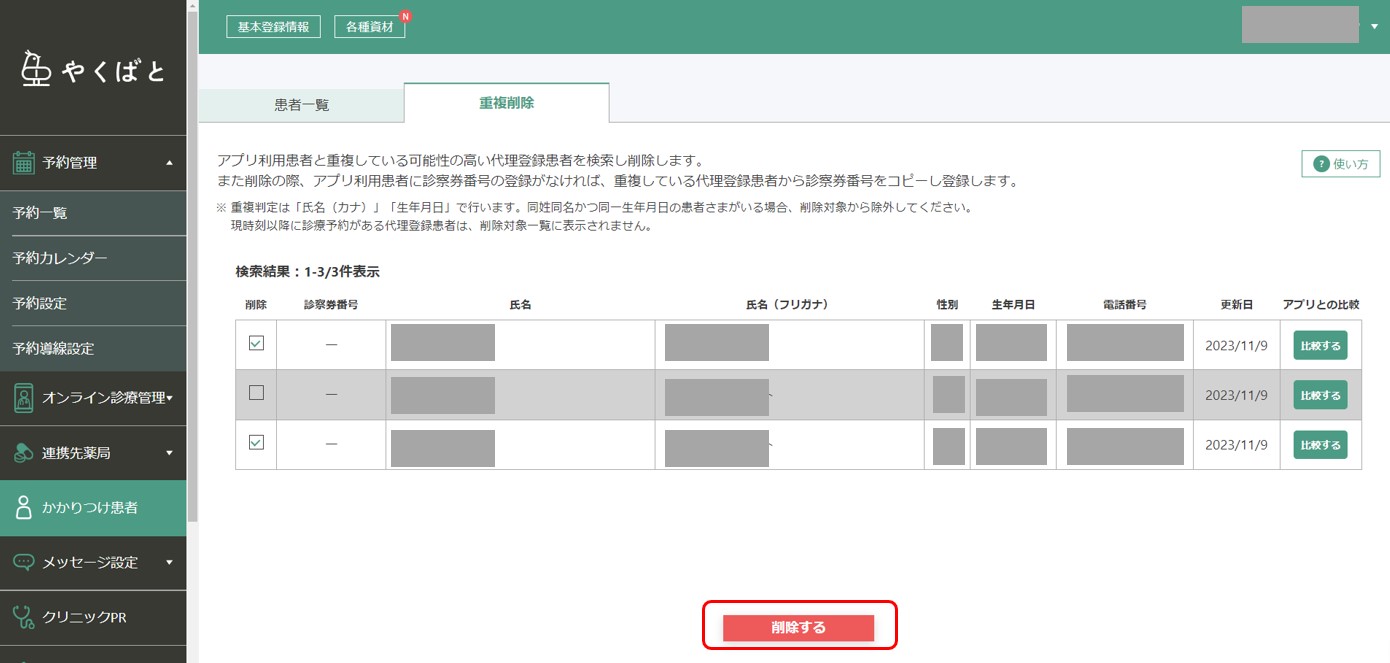Open 予約導線設定 in the sidebar

pyautogui.click(x=93, y=348)
